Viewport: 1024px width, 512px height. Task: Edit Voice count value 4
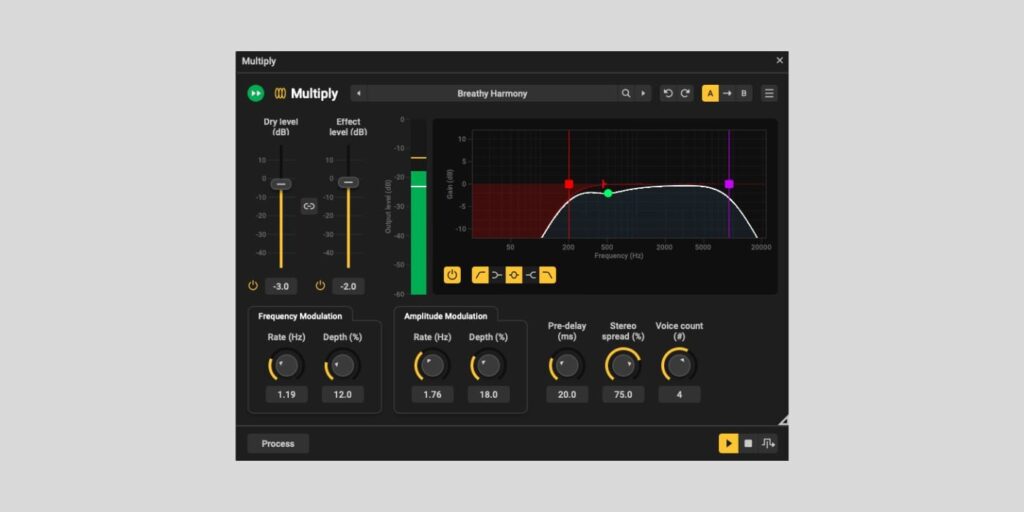click(679, 394)
